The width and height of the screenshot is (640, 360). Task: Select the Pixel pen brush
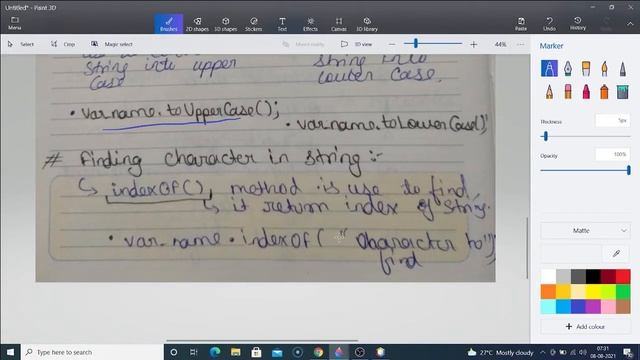(x=622, y=69)
